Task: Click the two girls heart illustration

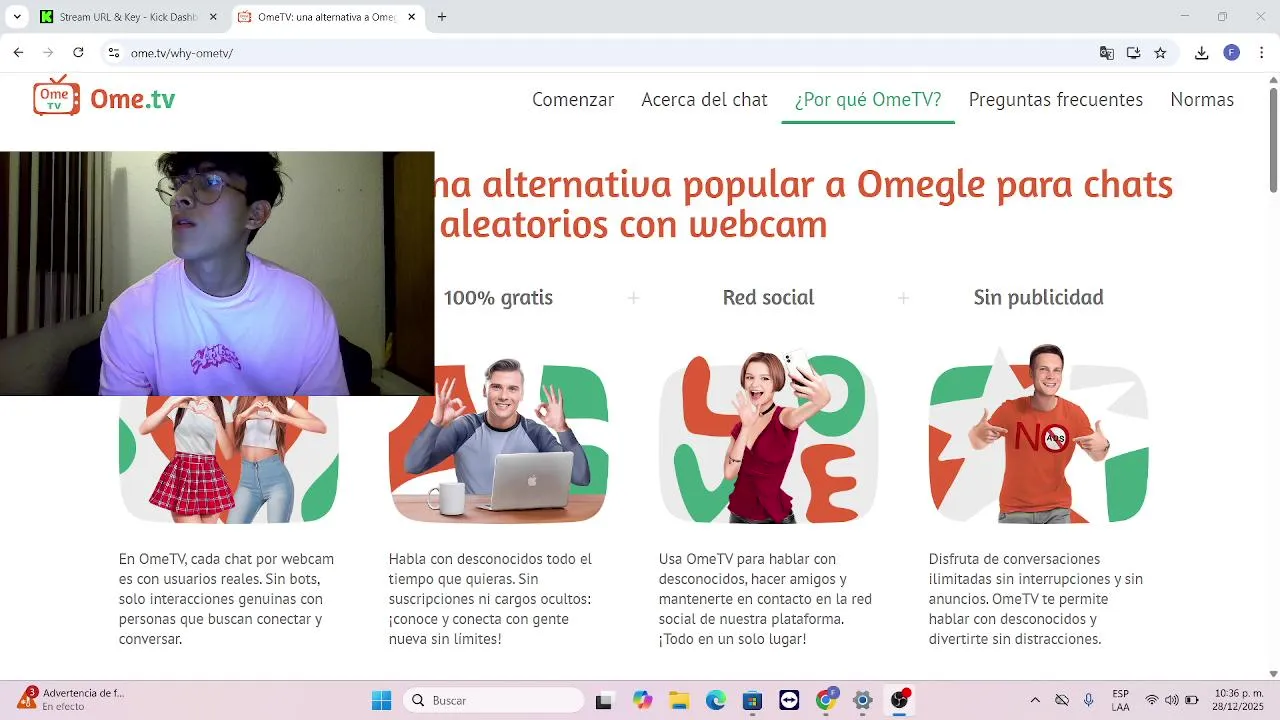Action: (229, 459)
